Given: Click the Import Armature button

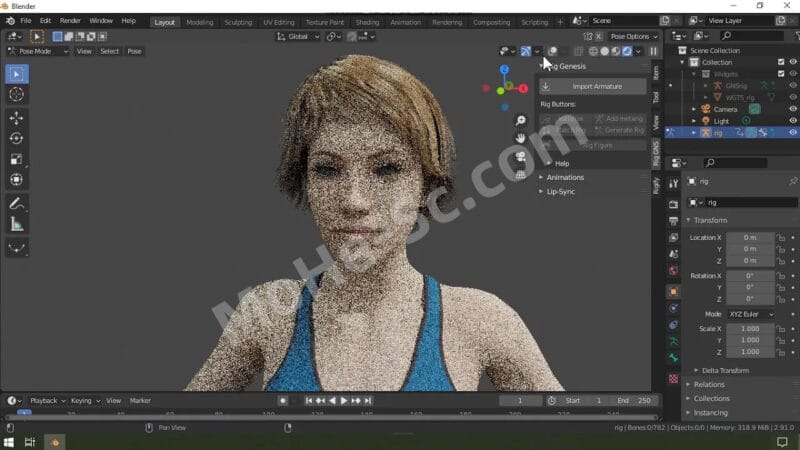Looking at the screenshot, I should coord(592,87).
